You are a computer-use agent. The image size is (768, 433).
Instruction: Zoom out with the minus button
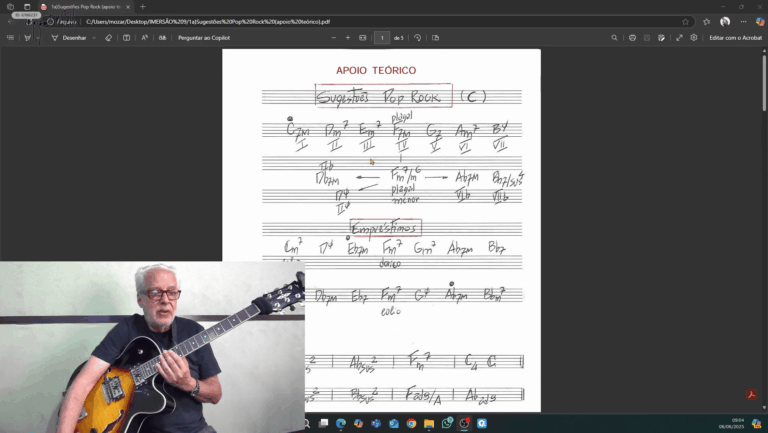[334, 38]
